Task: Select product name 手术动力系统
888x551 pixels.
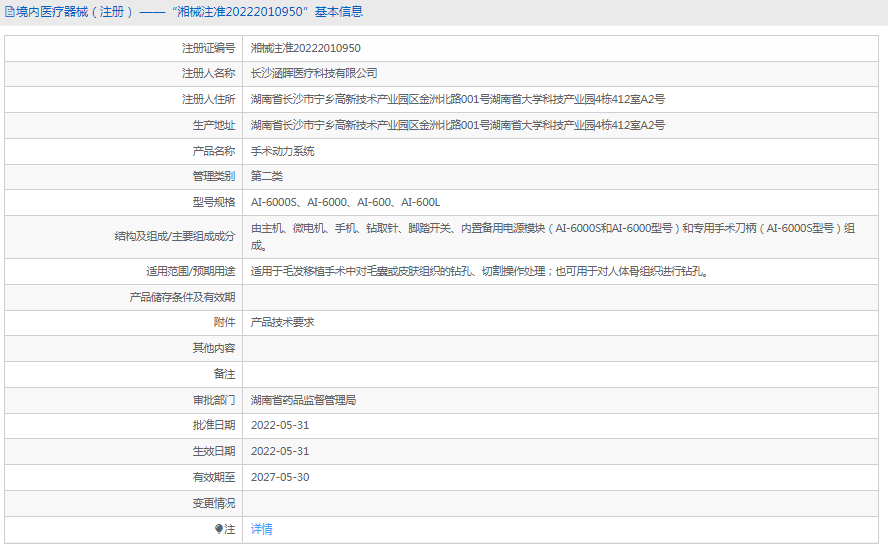Action: 283,151
